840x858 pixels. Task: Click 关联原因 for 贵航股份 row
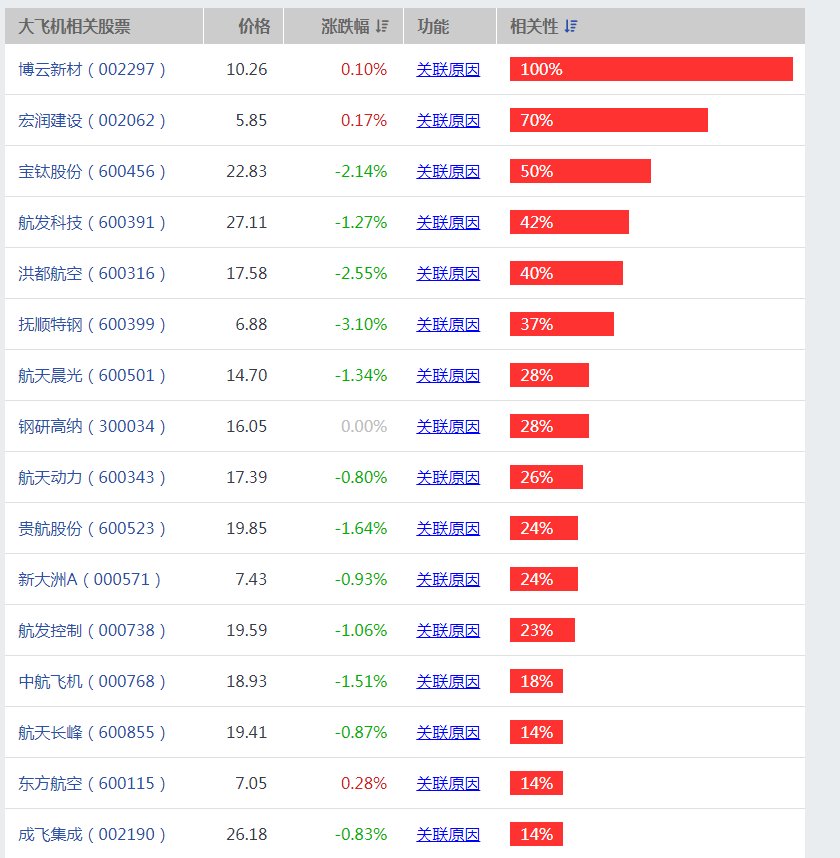(x=447, y=528)
